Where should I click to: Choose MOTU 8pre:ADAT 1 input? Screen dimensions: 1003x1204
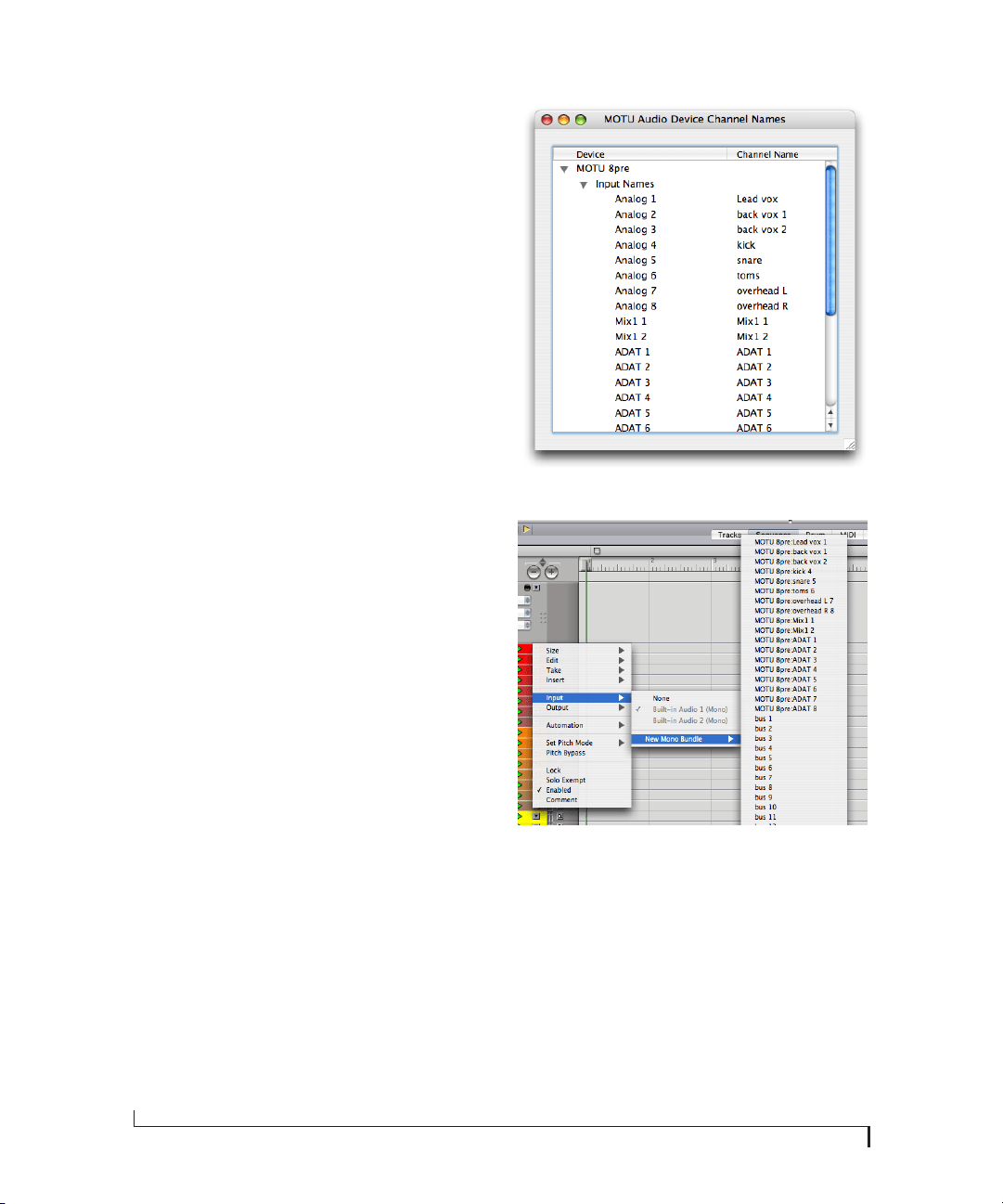point(794,641)
